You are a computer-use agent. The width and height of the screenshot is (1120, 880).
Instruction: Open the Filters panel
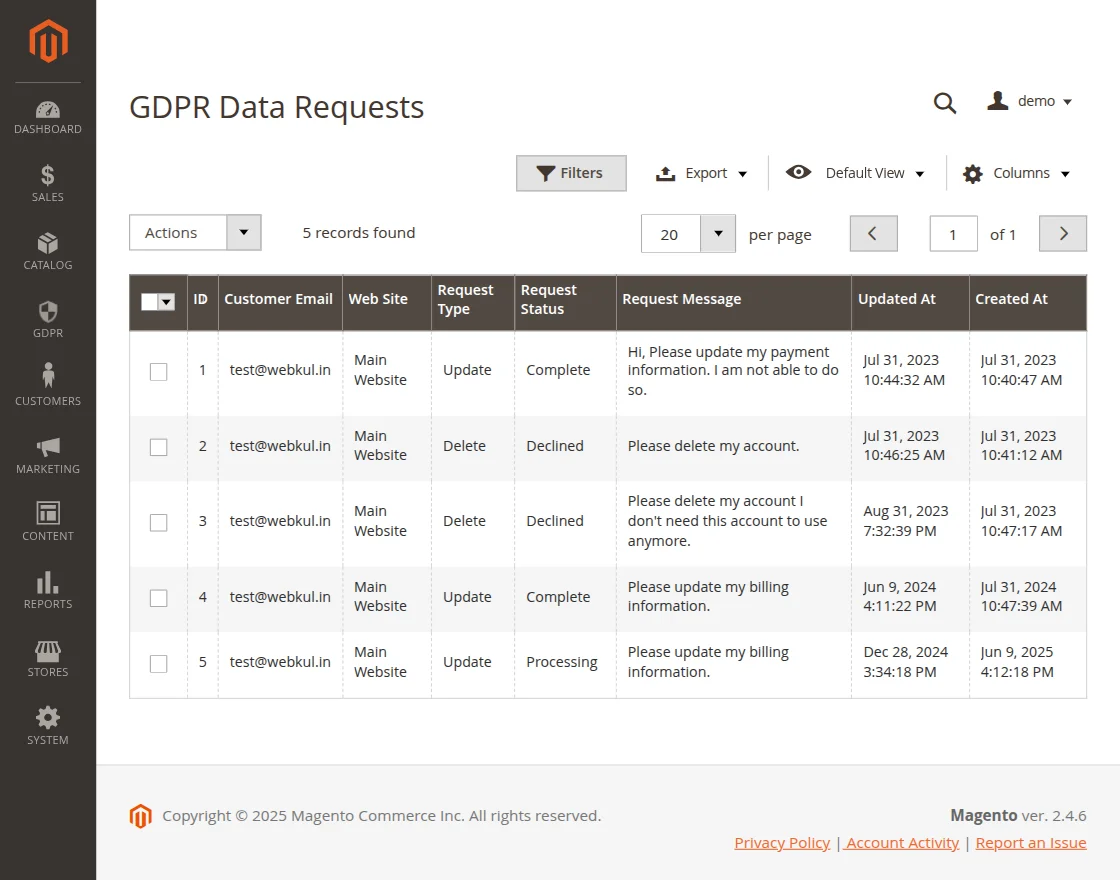point(571,172)
